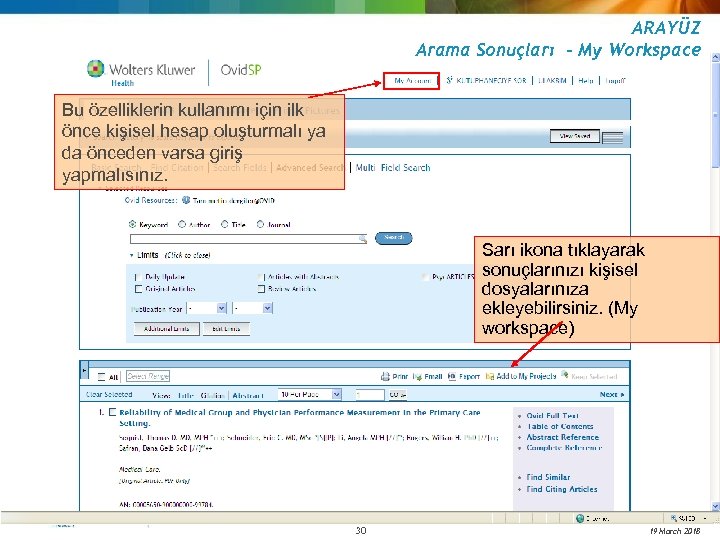720x540 pixels.
Task: Select the Keyword radio button
Action: tap(132, 224)
